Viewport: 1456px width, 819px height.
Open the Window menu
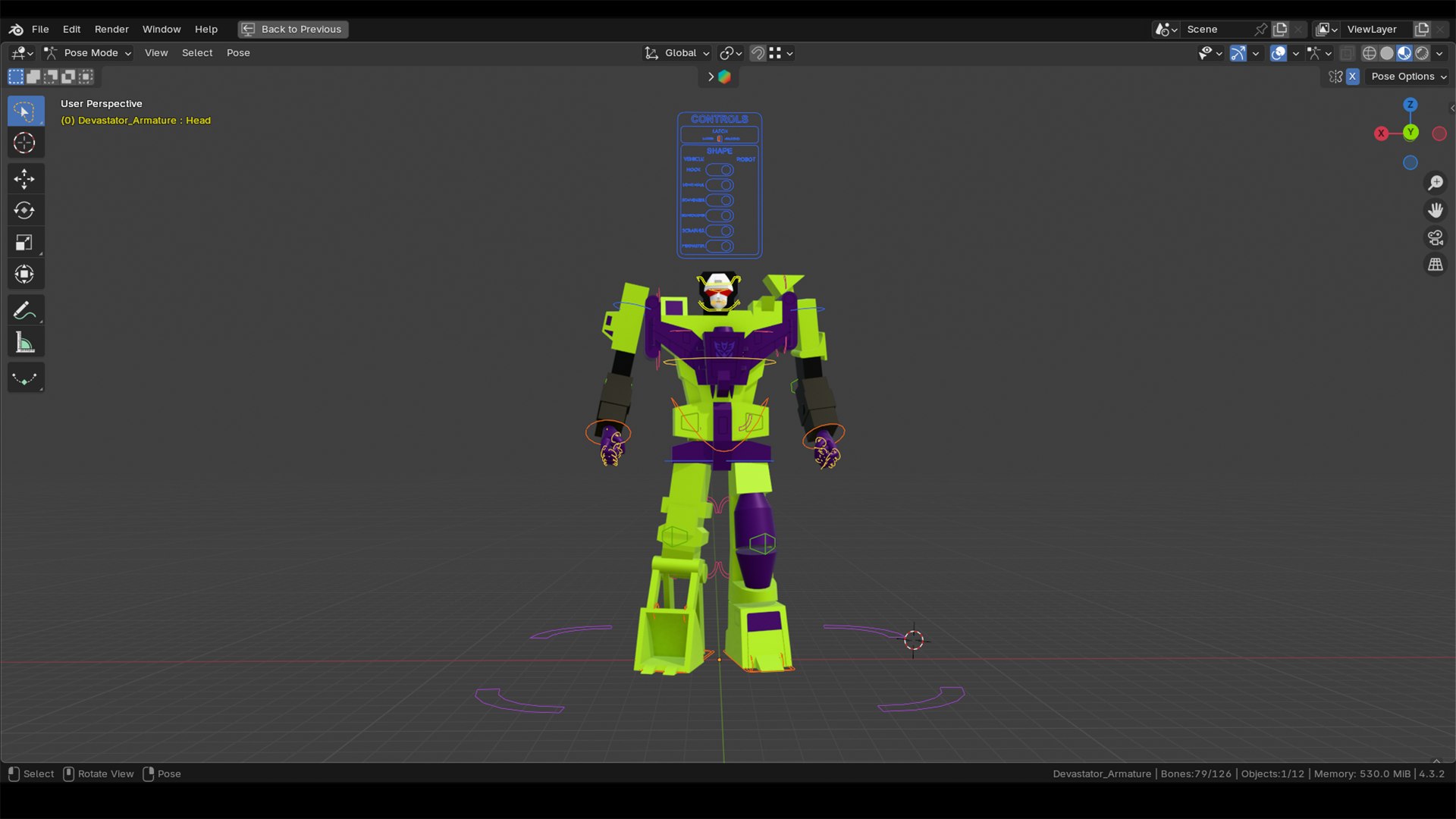click(162, 30)
